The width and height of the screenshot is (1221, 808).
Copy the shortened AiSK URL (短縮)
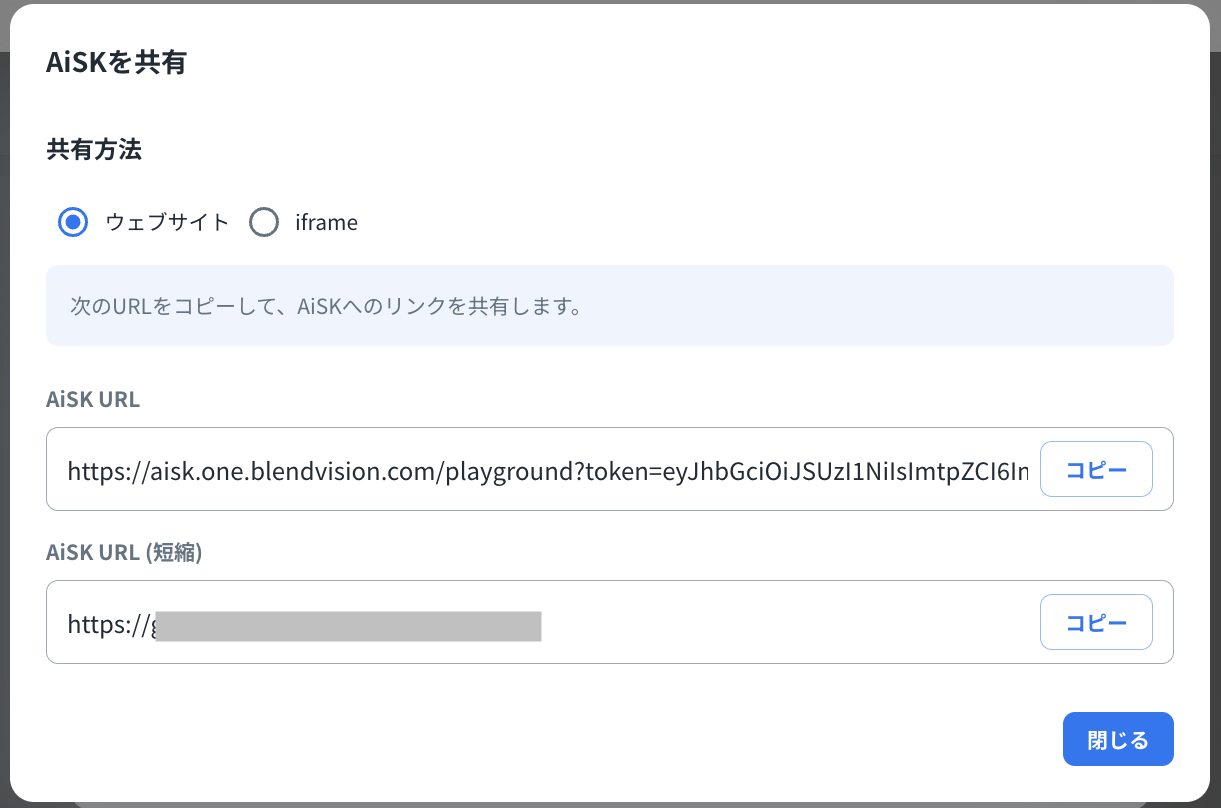point(1096,622)
